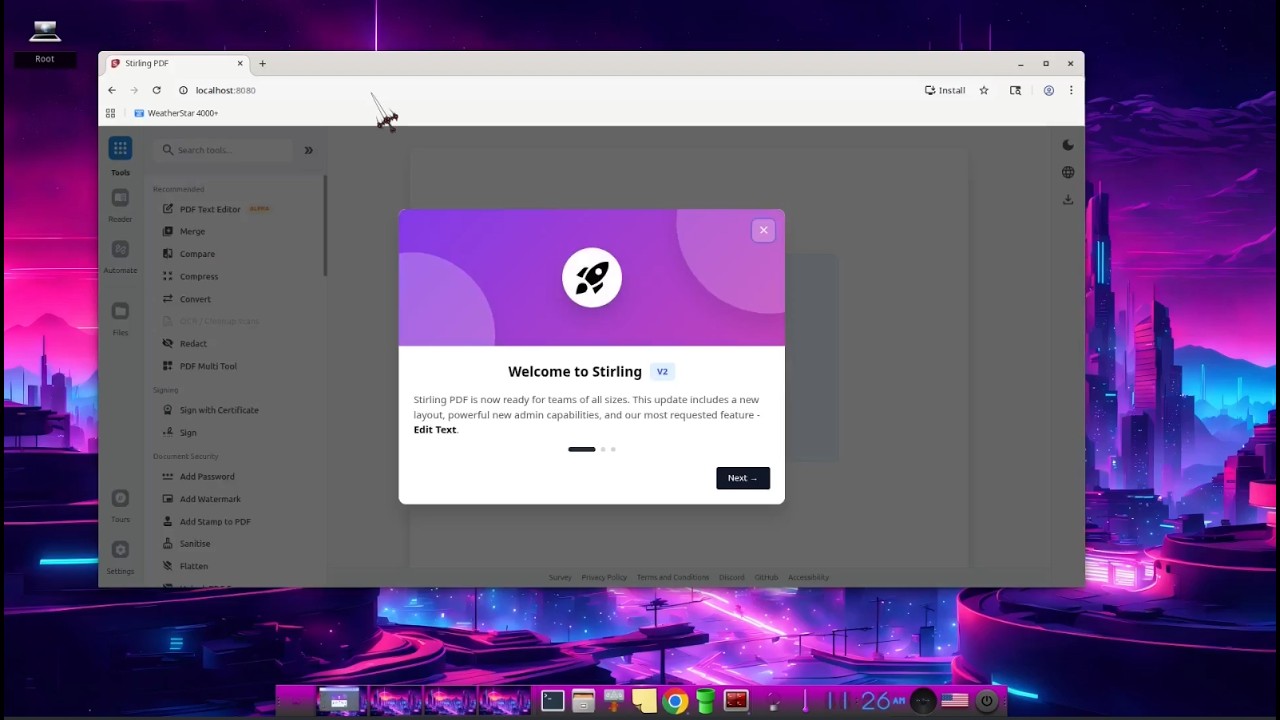The width and height of the screenshot is (1280, 720).
Task: Switch to first workspace thumbnail in dock
Action: click(339, 701)
